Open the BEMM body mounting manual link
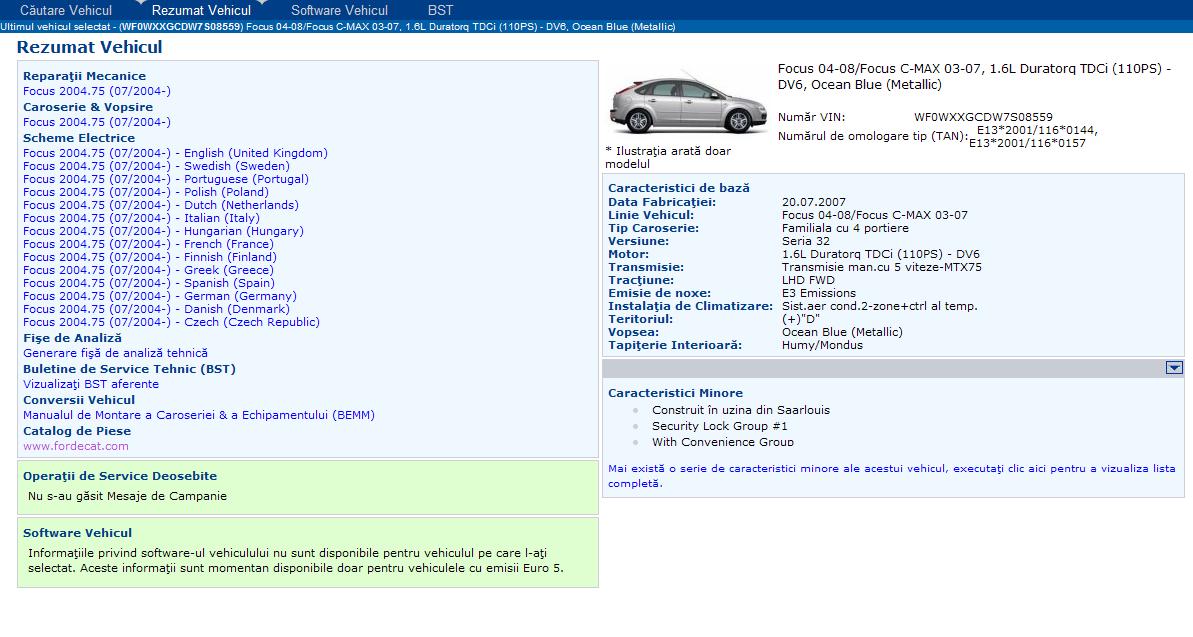This screenshot has height=637, width=1193. 199,415
